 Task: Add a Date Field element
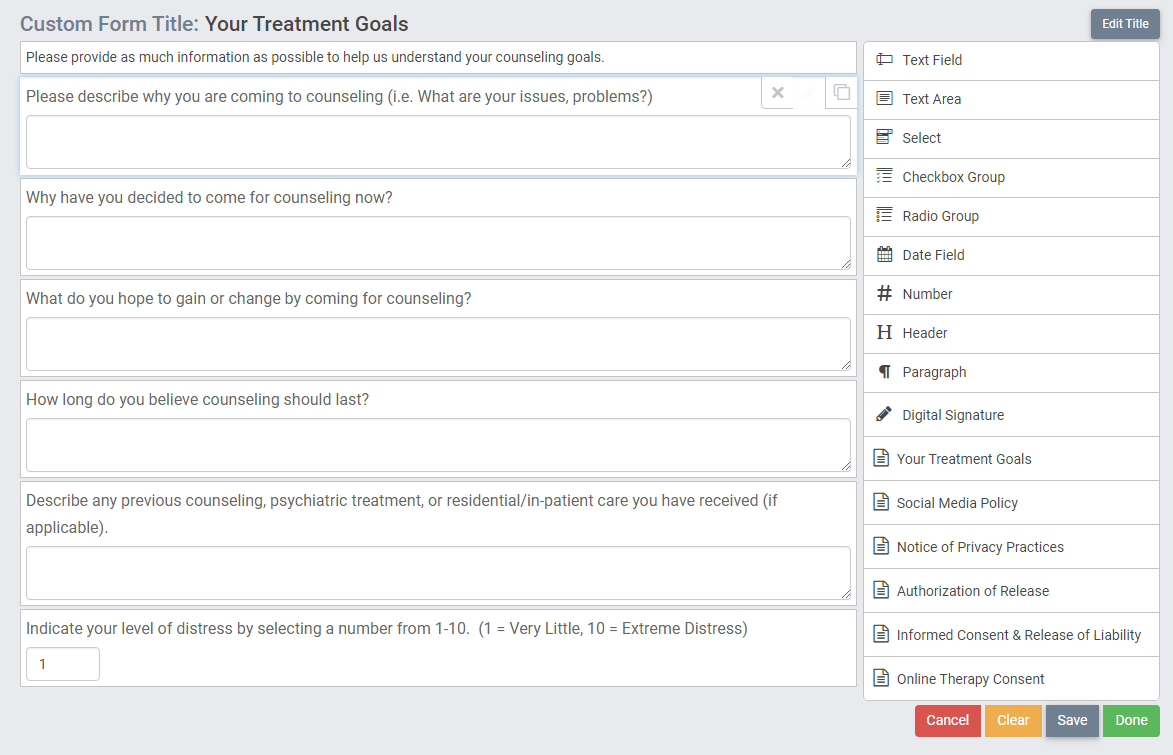1011,255
